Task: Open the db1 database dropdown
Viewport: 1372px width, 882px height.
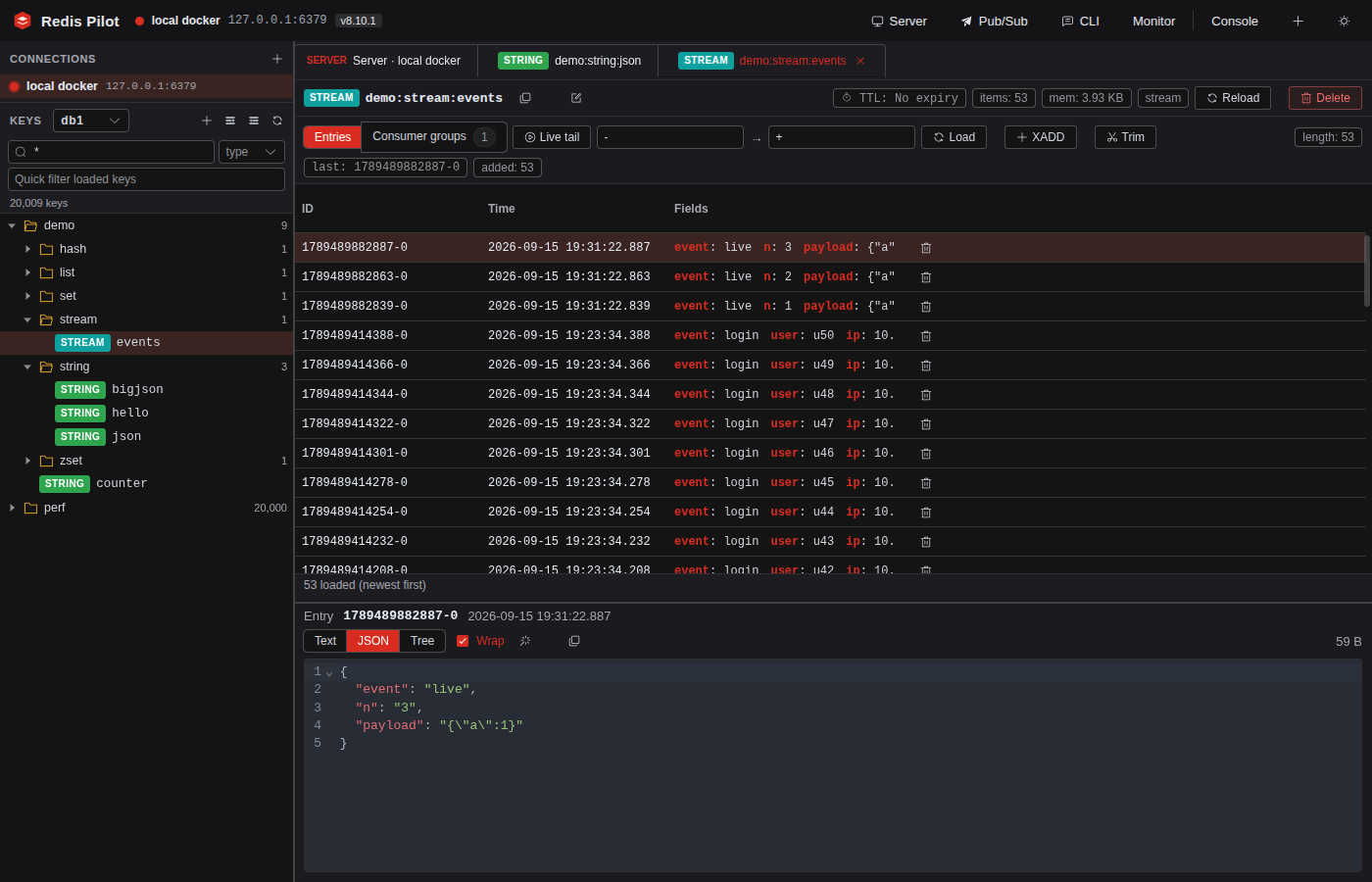Action: tap(91, 121)
